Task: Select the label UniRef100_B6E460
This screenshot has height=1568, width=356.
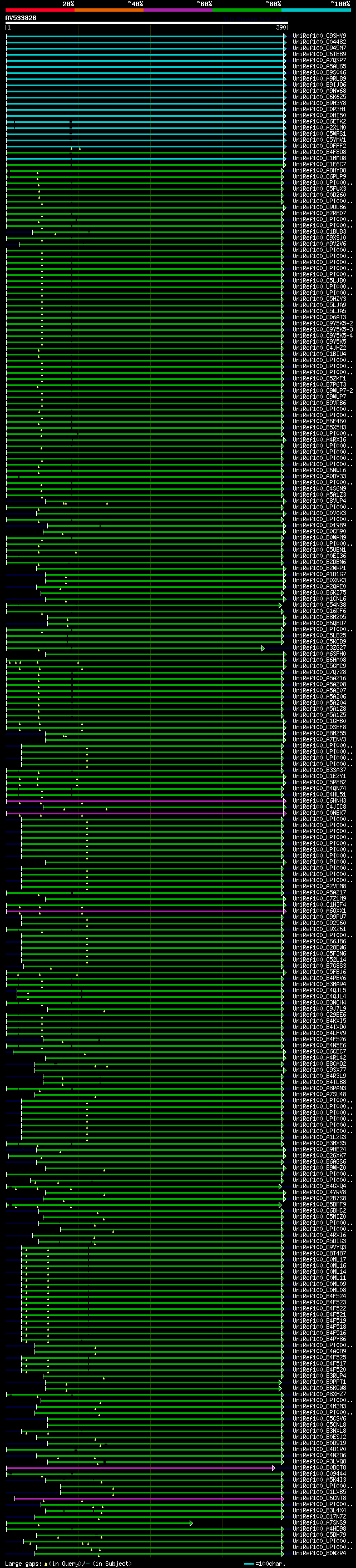Action: (x=319, y=421)
